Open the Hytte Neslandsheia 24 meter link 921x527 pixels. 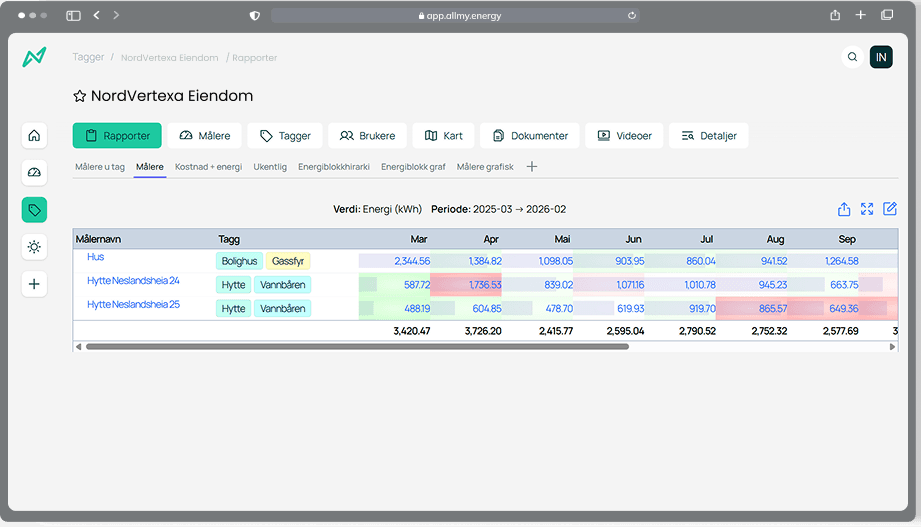[133, 281]
